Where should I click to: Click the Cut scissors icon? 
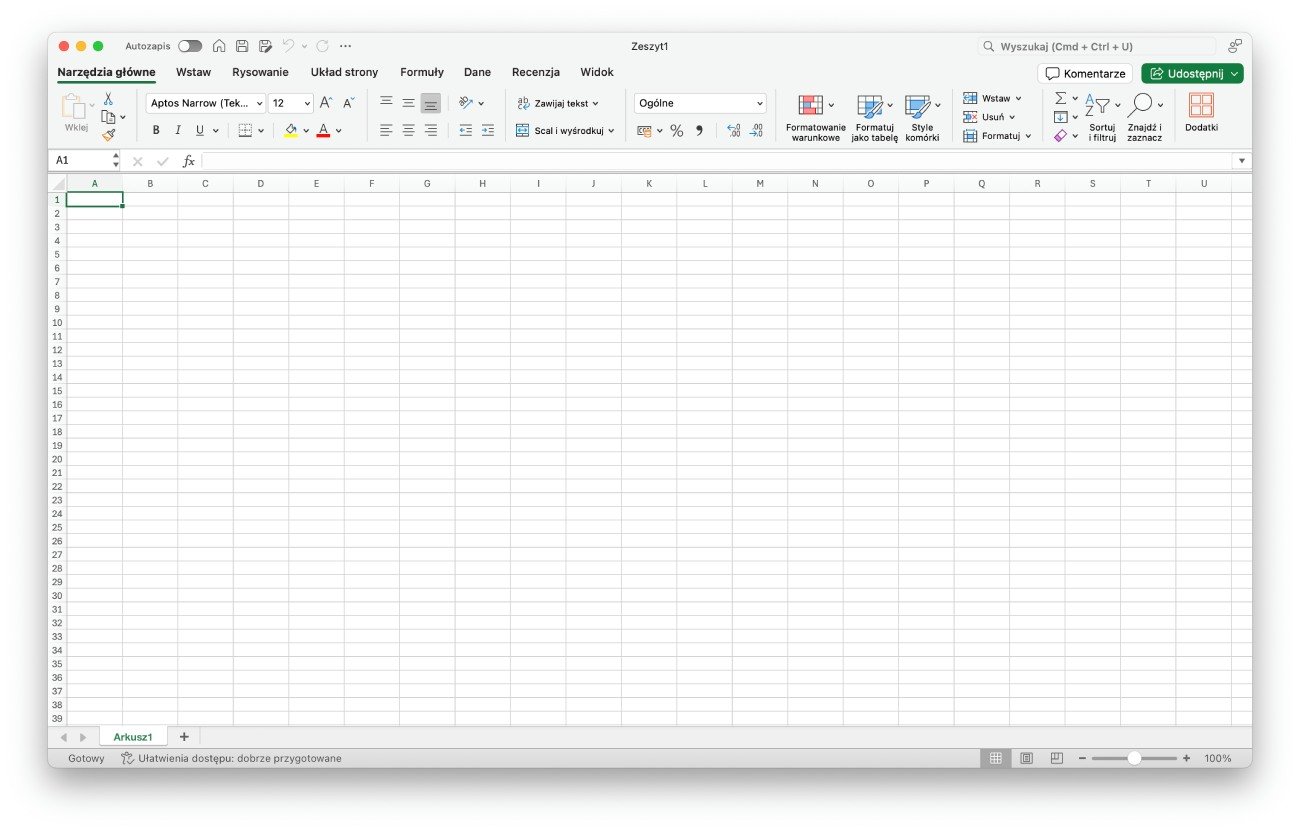click(x=108, y=99)
